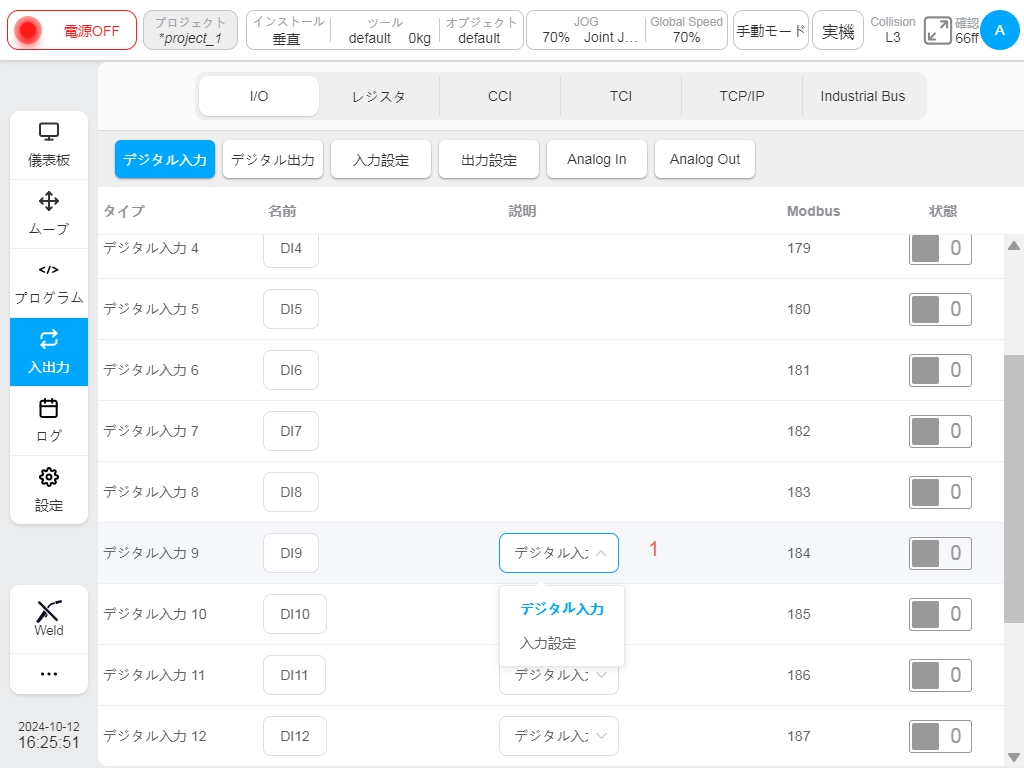Toggle state switch for デジタル入力 12
The height and width of the screenshot is (768, 1024).
click(940, 736)
